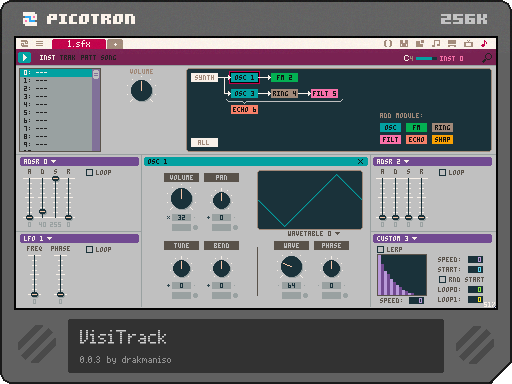Add an OSC module
Viewport: 512px width, 384px height.
(x=390, y=128)
